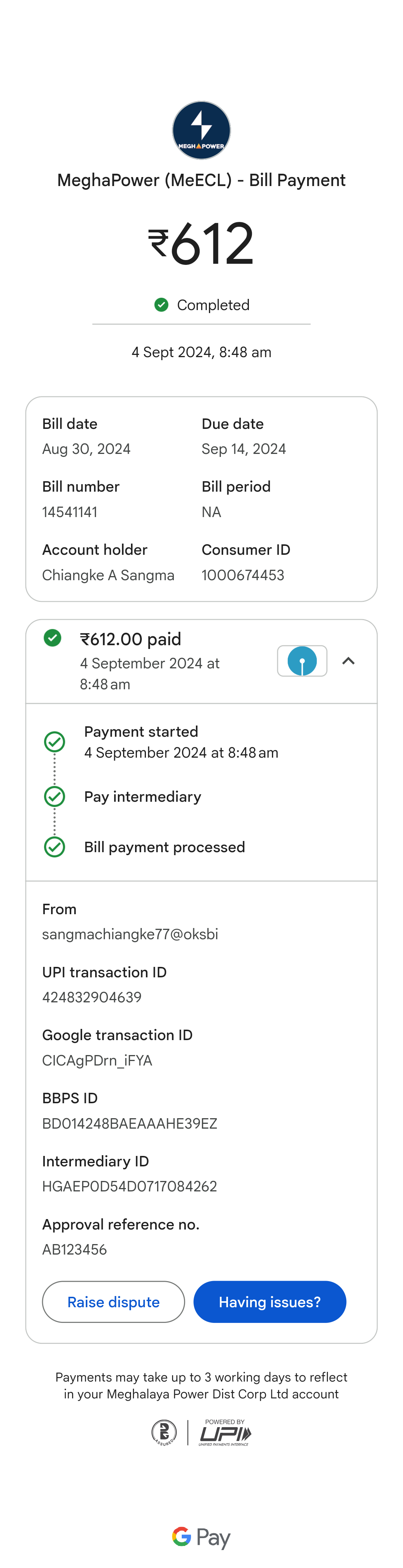Tap the Google transaction ID value
Viewport: 403px width, 1568px height.
point(97,1060)
